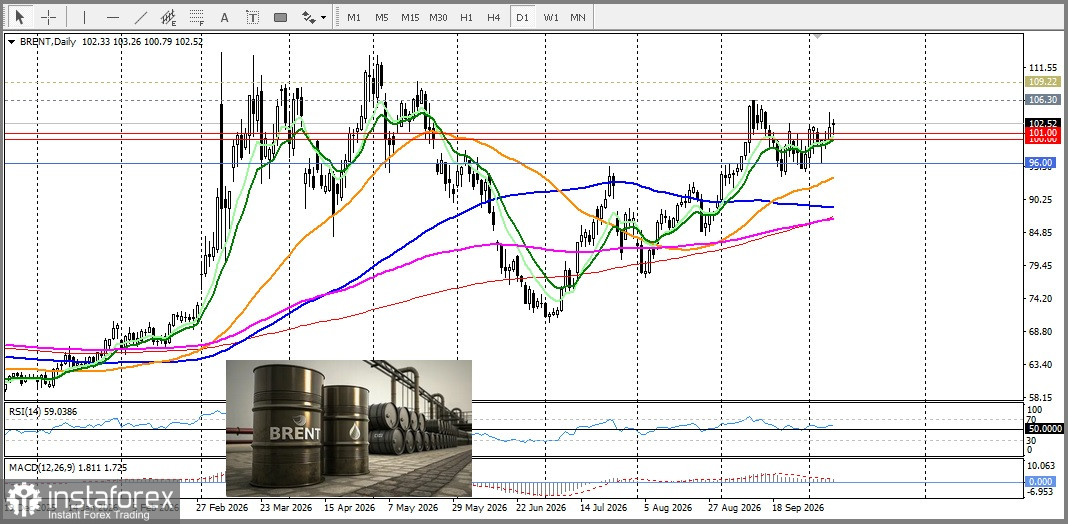The width and height of the screenshot is (1068, 524).
Task: Switch to the M5 timeframe
Action: click(381, 17)
